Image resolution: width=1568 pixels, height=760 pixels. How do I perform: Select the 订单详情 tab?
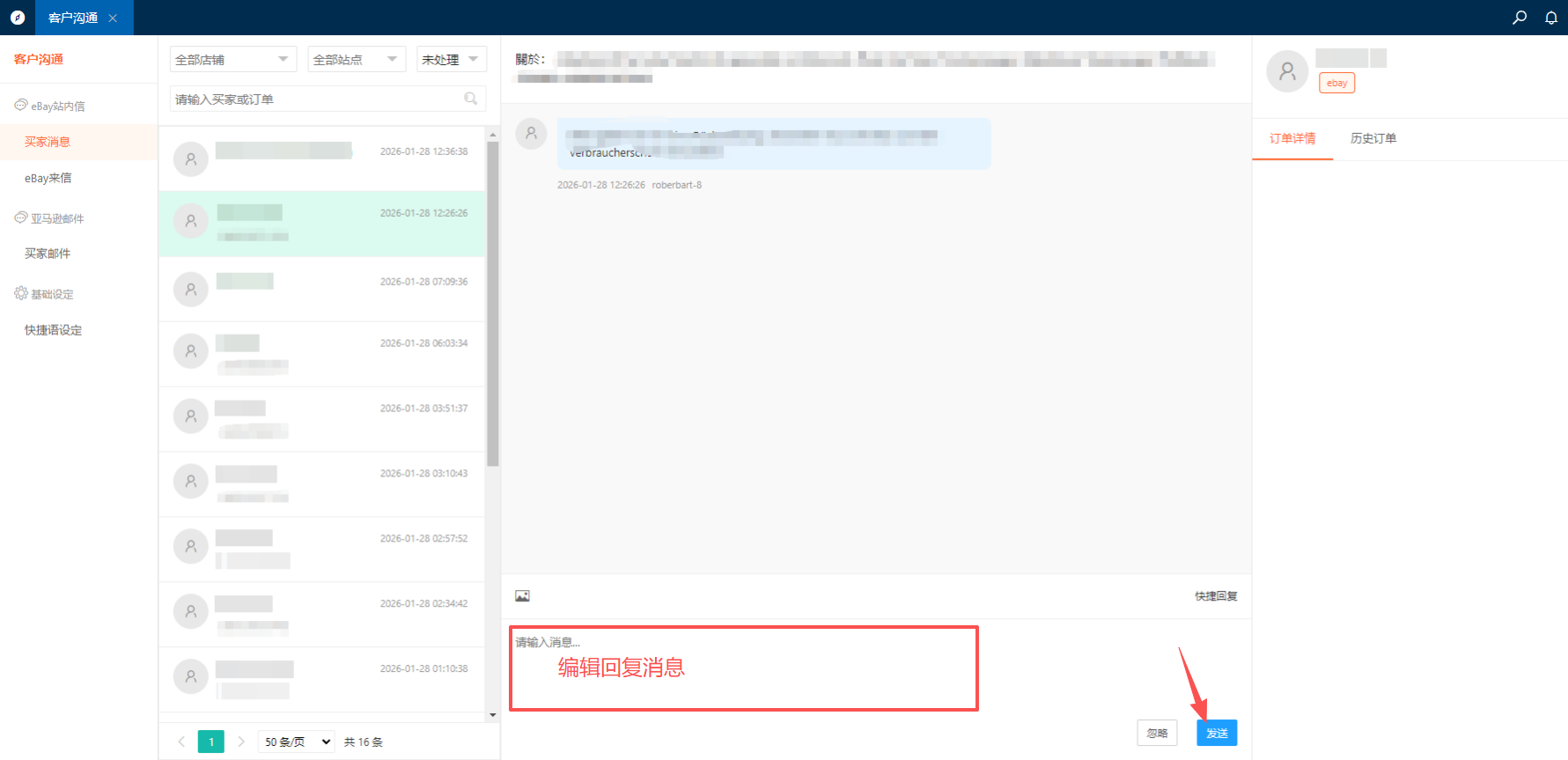click(x=1292, y=138)
